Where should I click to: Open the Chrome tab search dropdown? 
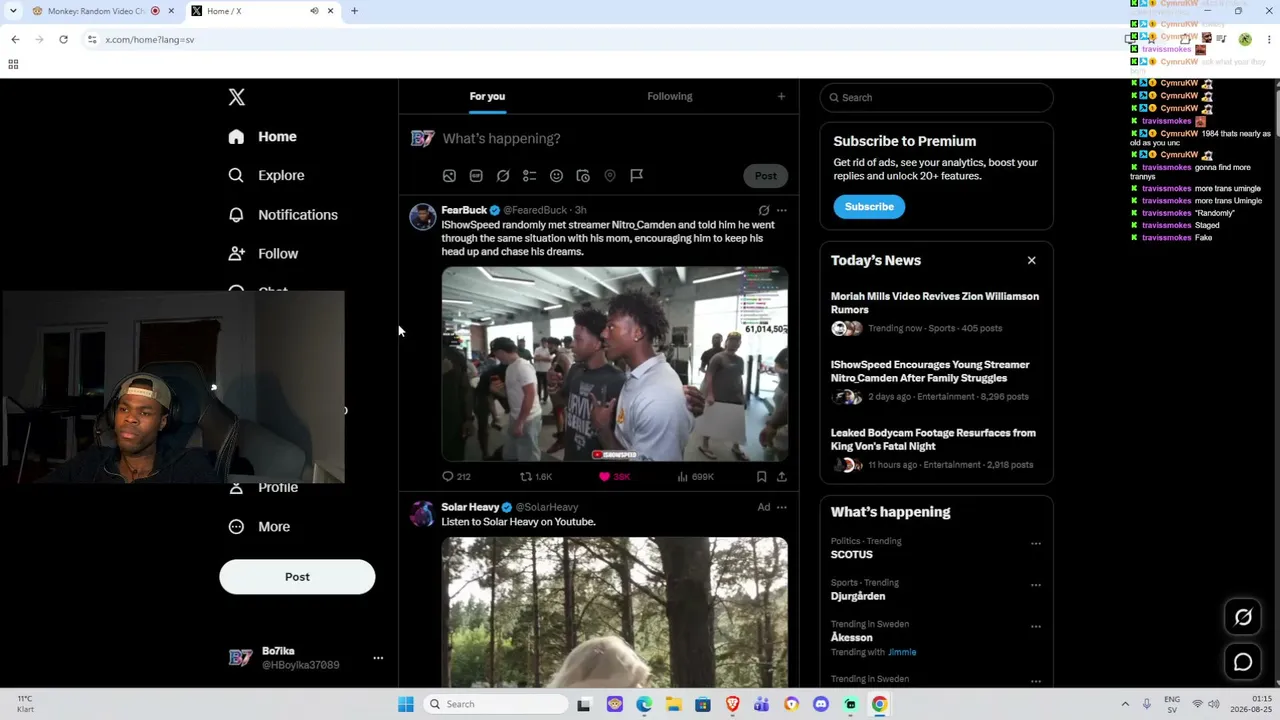click(x=13, y=11)
